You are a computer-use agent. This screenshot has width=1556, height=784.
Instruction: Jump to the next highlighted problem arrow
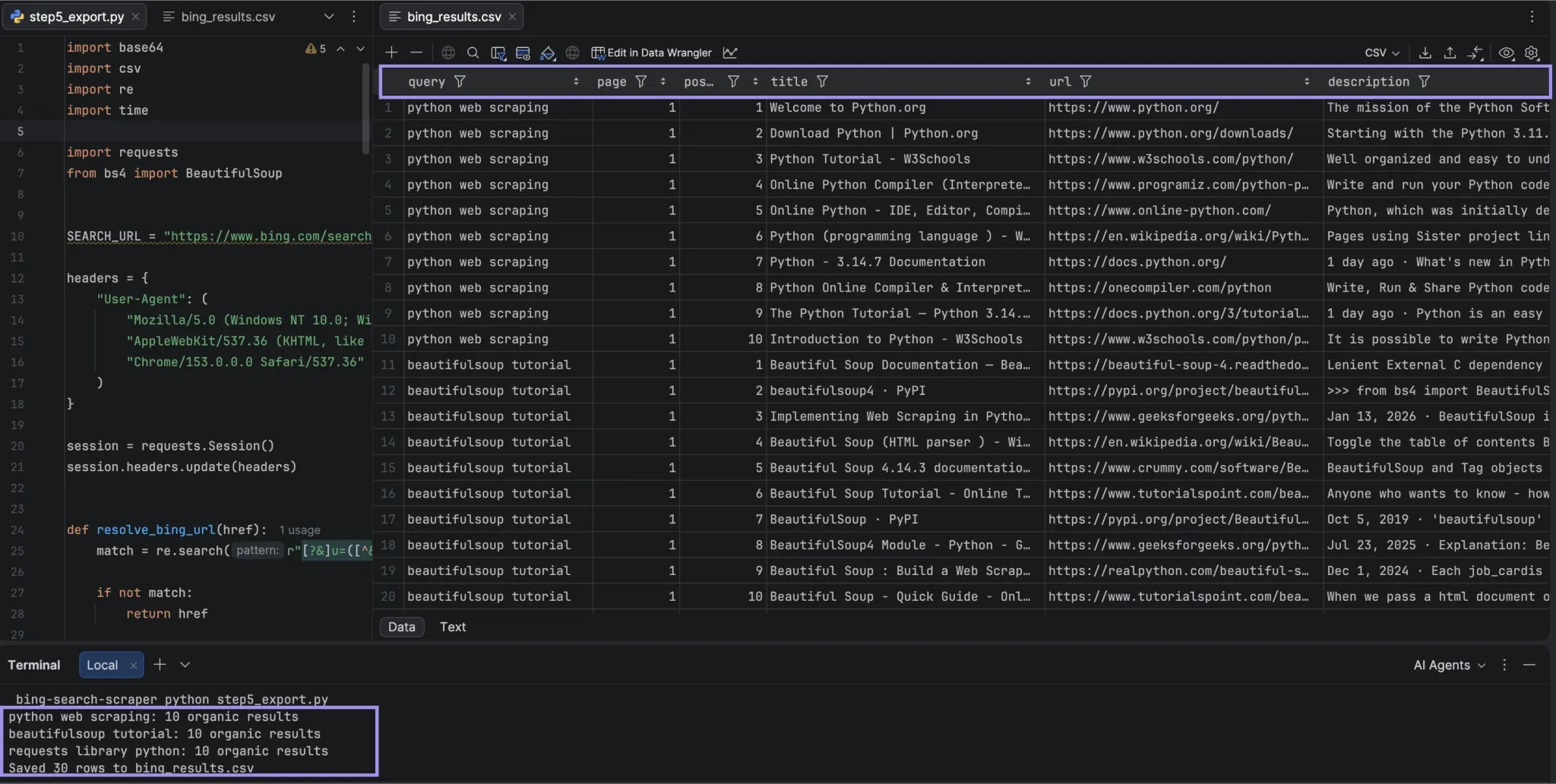[x=360, y=49]
